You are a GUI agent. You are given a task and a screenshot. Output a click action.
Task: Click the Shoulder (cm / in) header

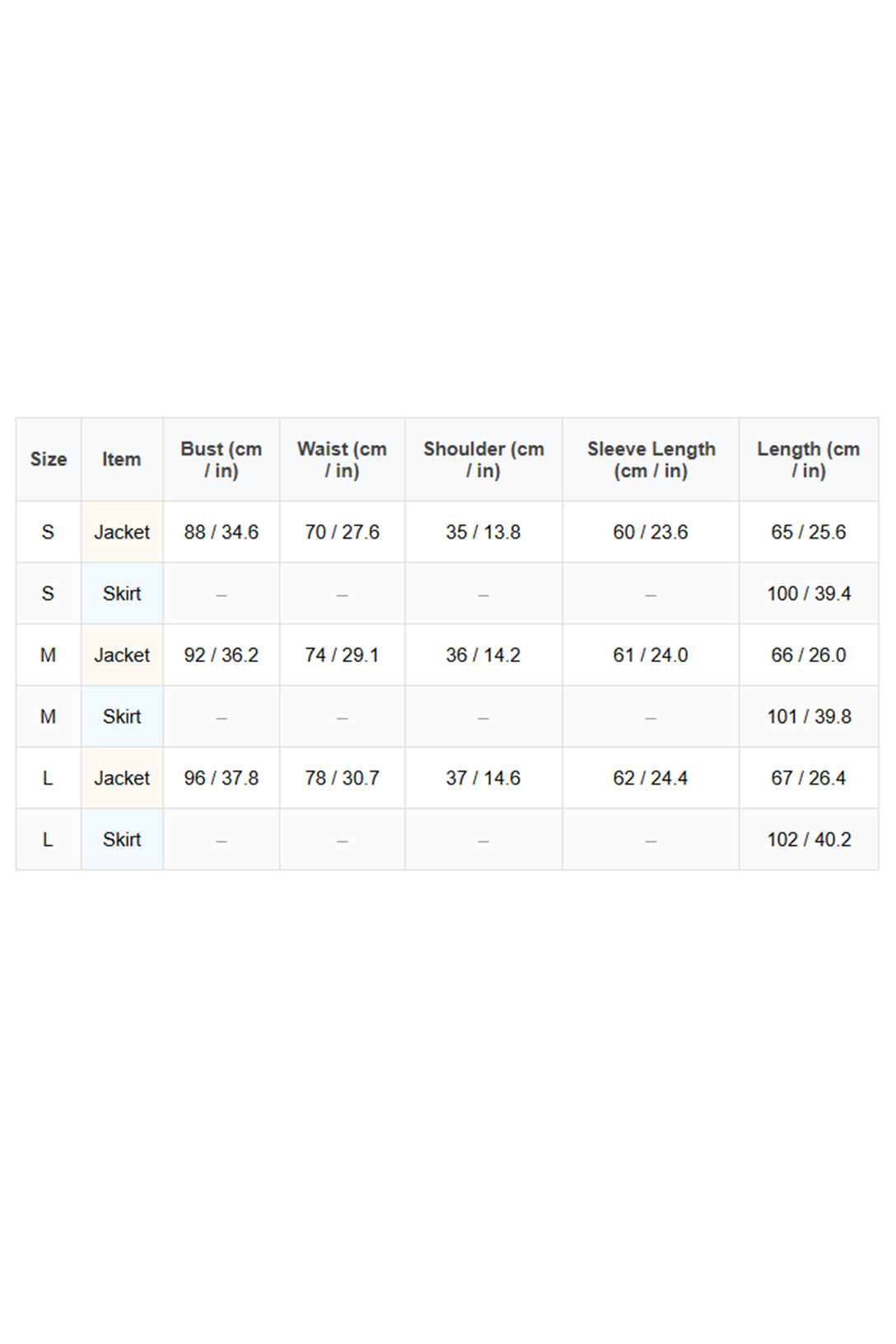coord(483,460)
